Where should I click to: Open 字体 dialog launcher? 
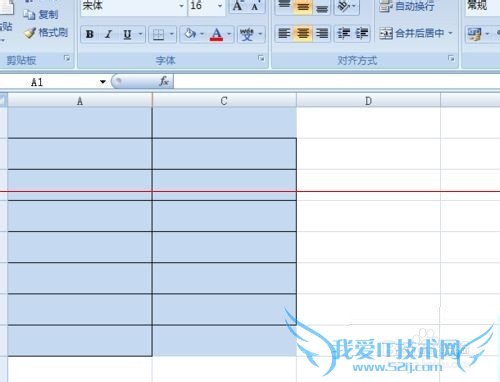pyautogui.click(x=261, y=58)
